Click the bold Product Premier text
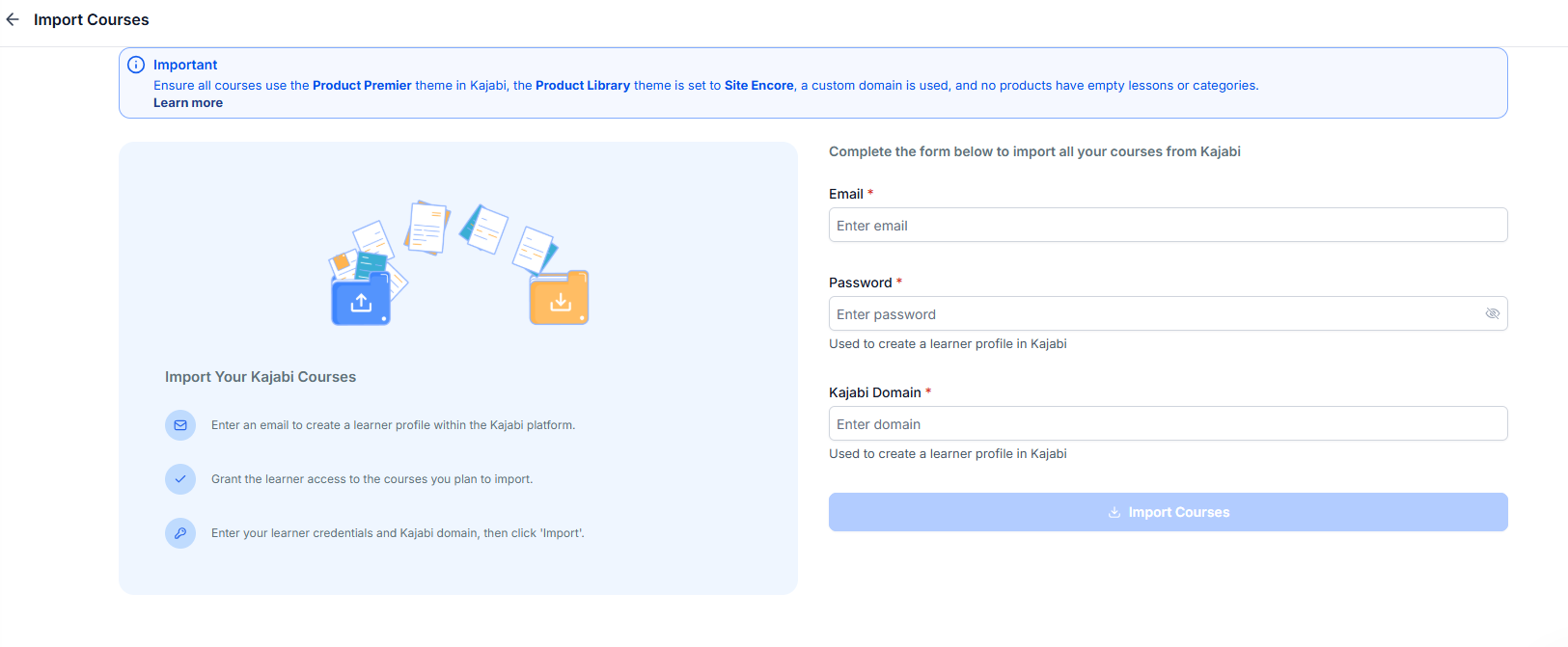 click(362, 86)
